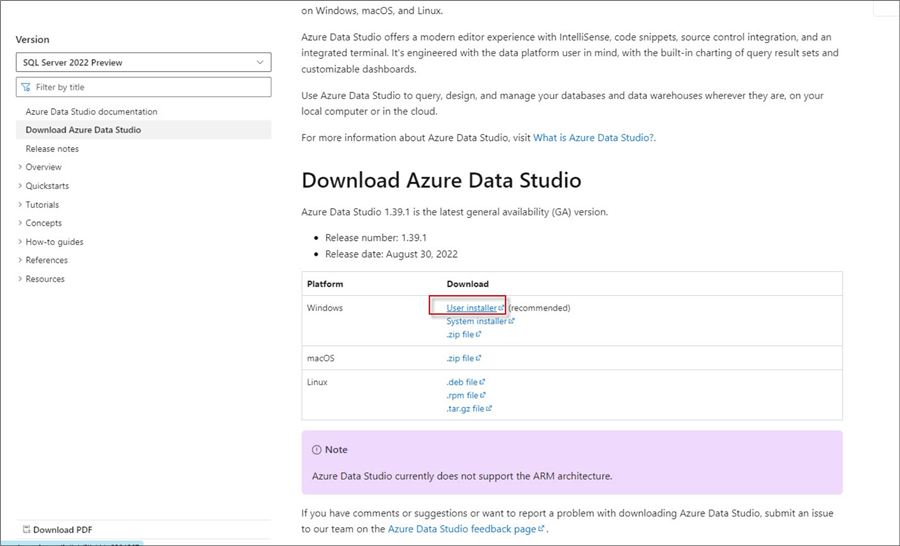The height and width of the screenshot is (546, 900).
Task: Expand the Overview section chevron
Action: click(x=20, y=167)
